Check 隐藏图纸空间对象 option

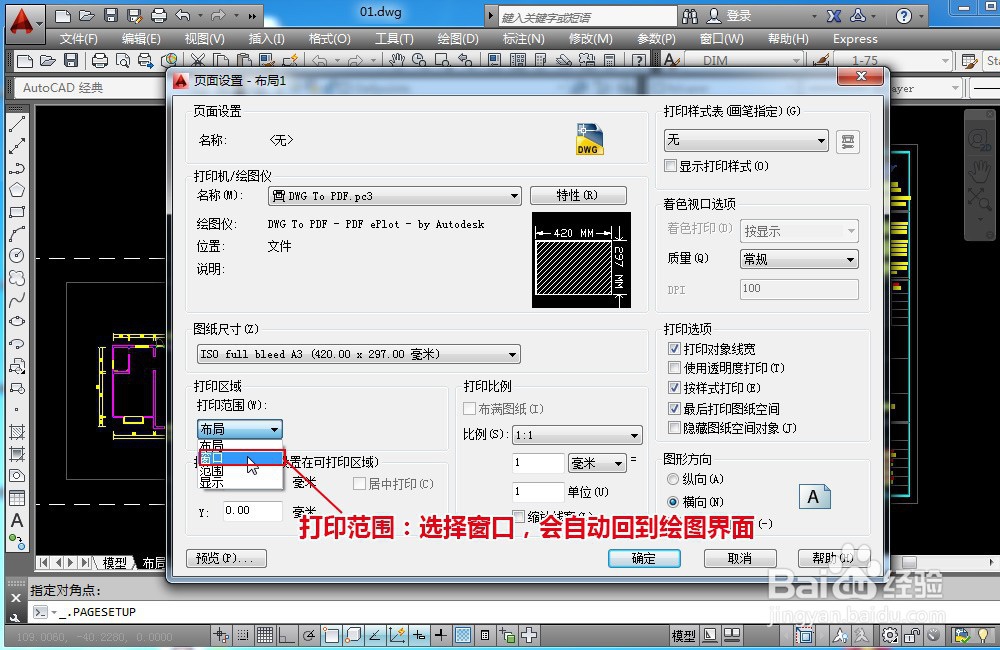[674, 427]
